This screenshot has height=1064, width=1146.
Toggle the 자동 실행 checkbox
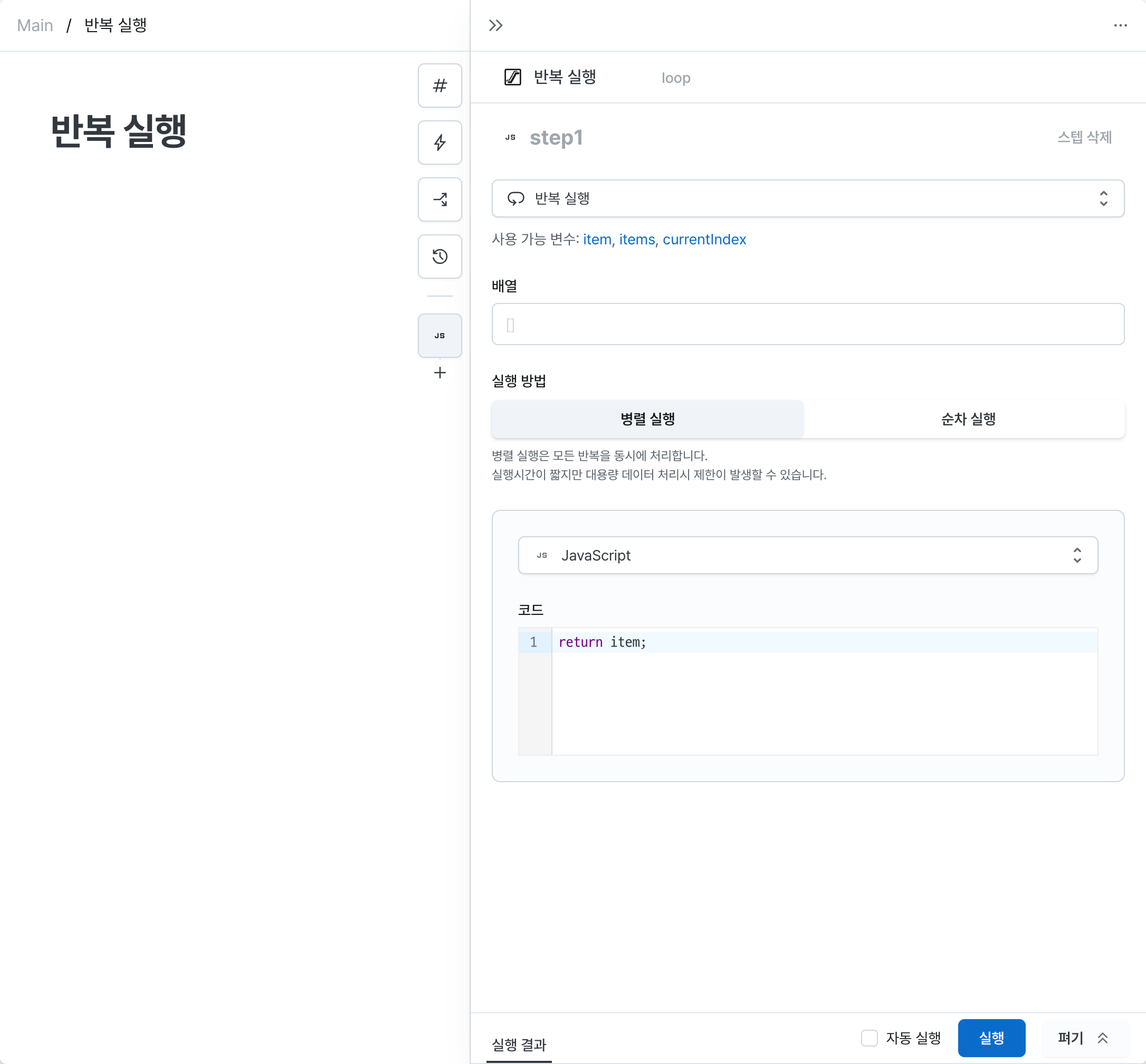click(x=869, y=1038)
